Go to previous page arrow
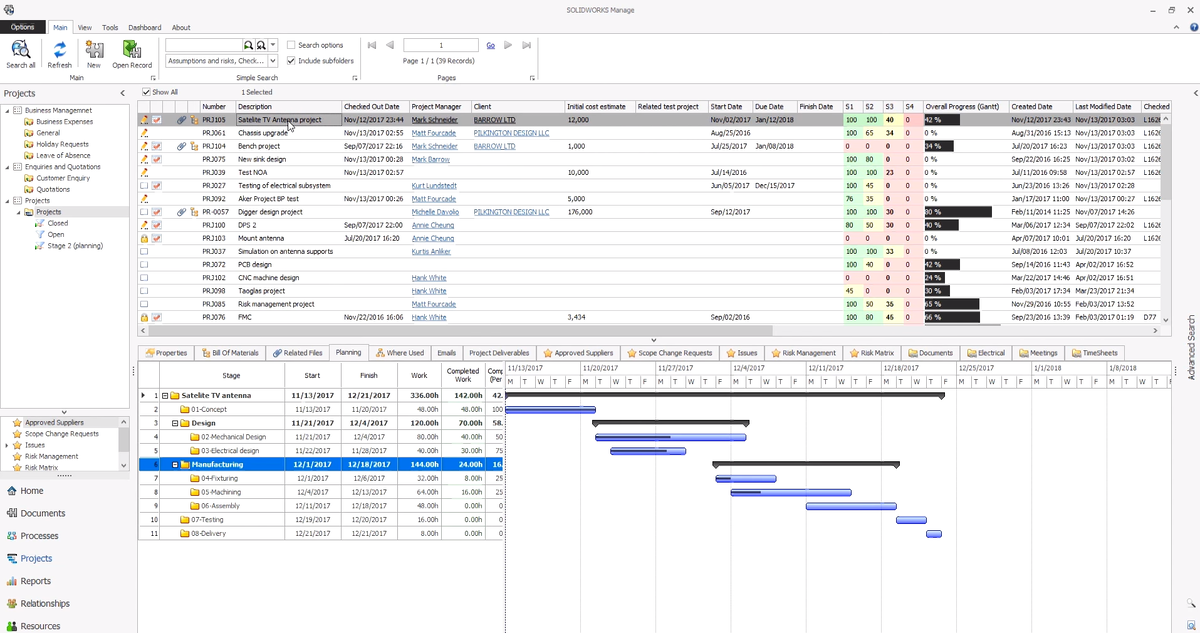Screen dimensions: 1200x633 tap(389, 45)
